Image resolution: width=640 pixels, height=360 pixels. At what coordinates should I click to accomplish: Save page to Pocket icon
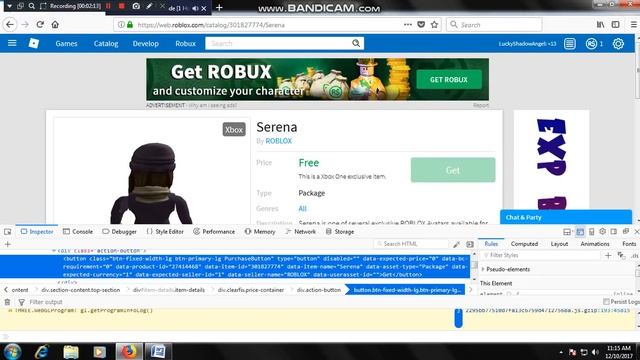click(x=421, y=24)
